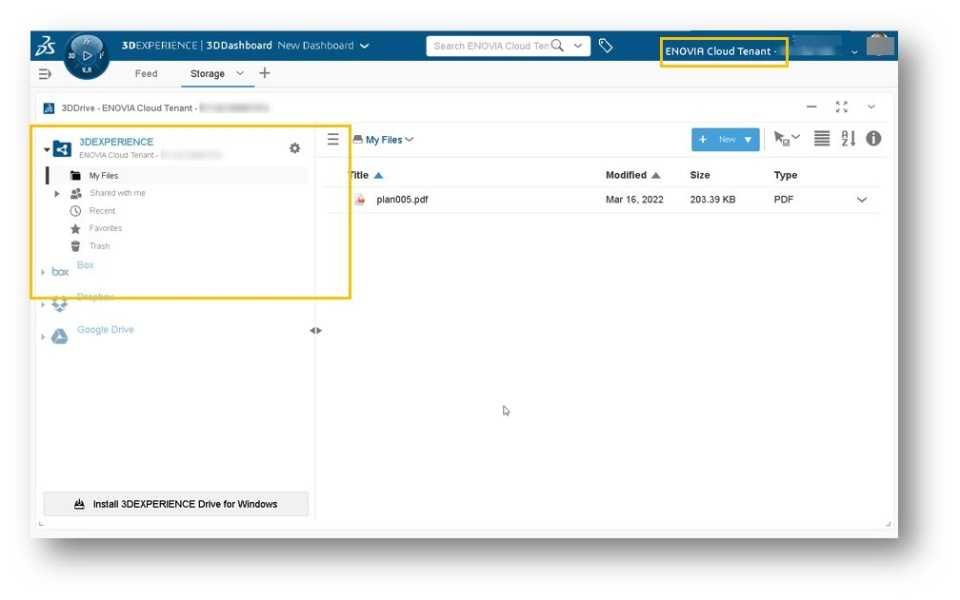Collapse the 3DEXPERIENCE drive tree
Screen dimensions: 960x600
tap(47, 149)
